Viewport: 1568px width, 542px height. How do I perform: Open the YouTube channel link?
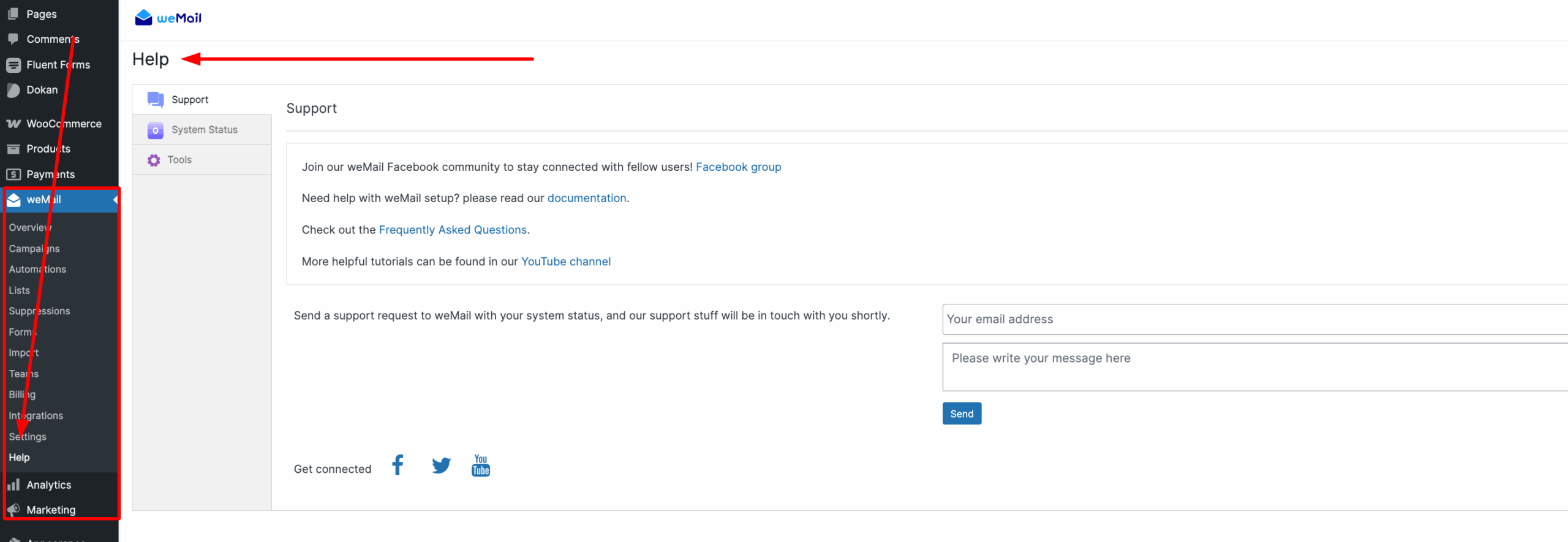pos(565,262)
